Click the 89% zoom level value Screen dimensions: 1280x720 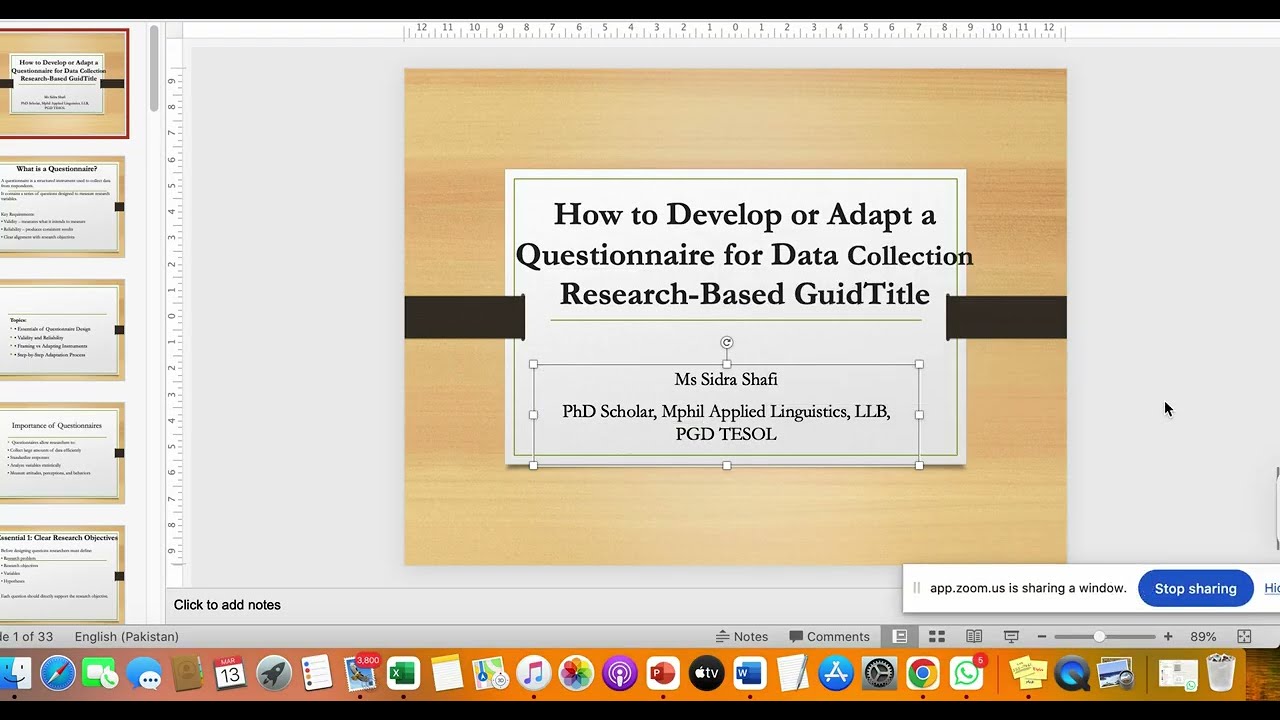click(1203, 636)
